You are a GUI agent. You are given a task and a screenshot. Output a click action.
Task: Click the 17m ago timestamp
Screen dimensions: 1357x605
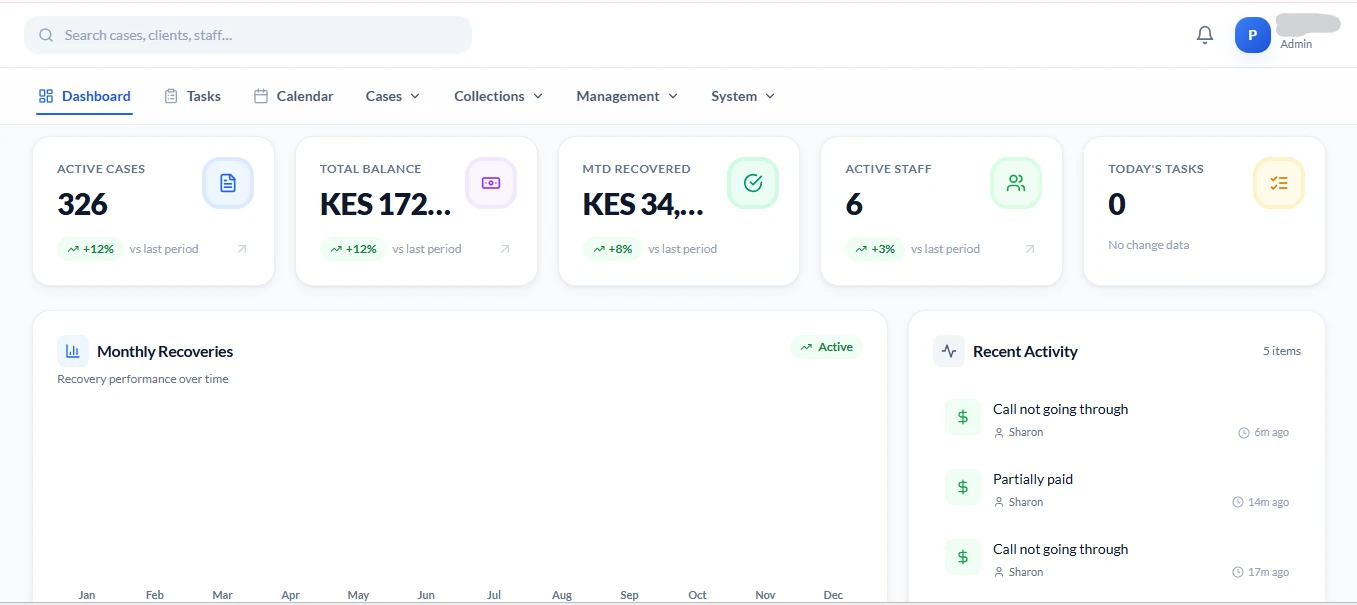pos(1268,572)
